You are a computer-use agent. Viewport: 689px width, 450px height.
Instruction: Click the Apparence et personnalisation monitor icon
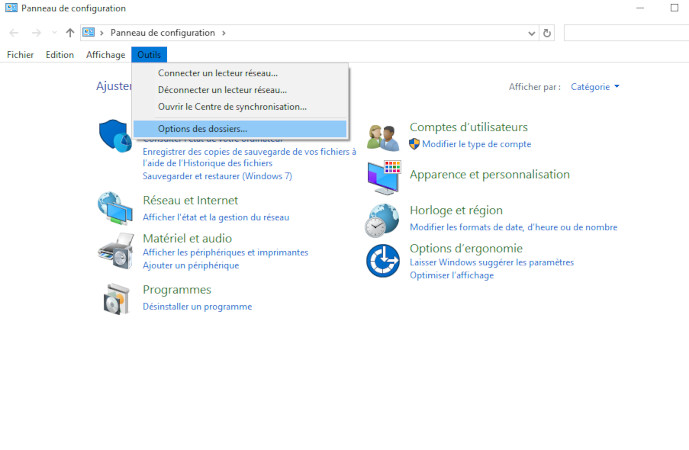pyautogui.click(x=384, y=177)
